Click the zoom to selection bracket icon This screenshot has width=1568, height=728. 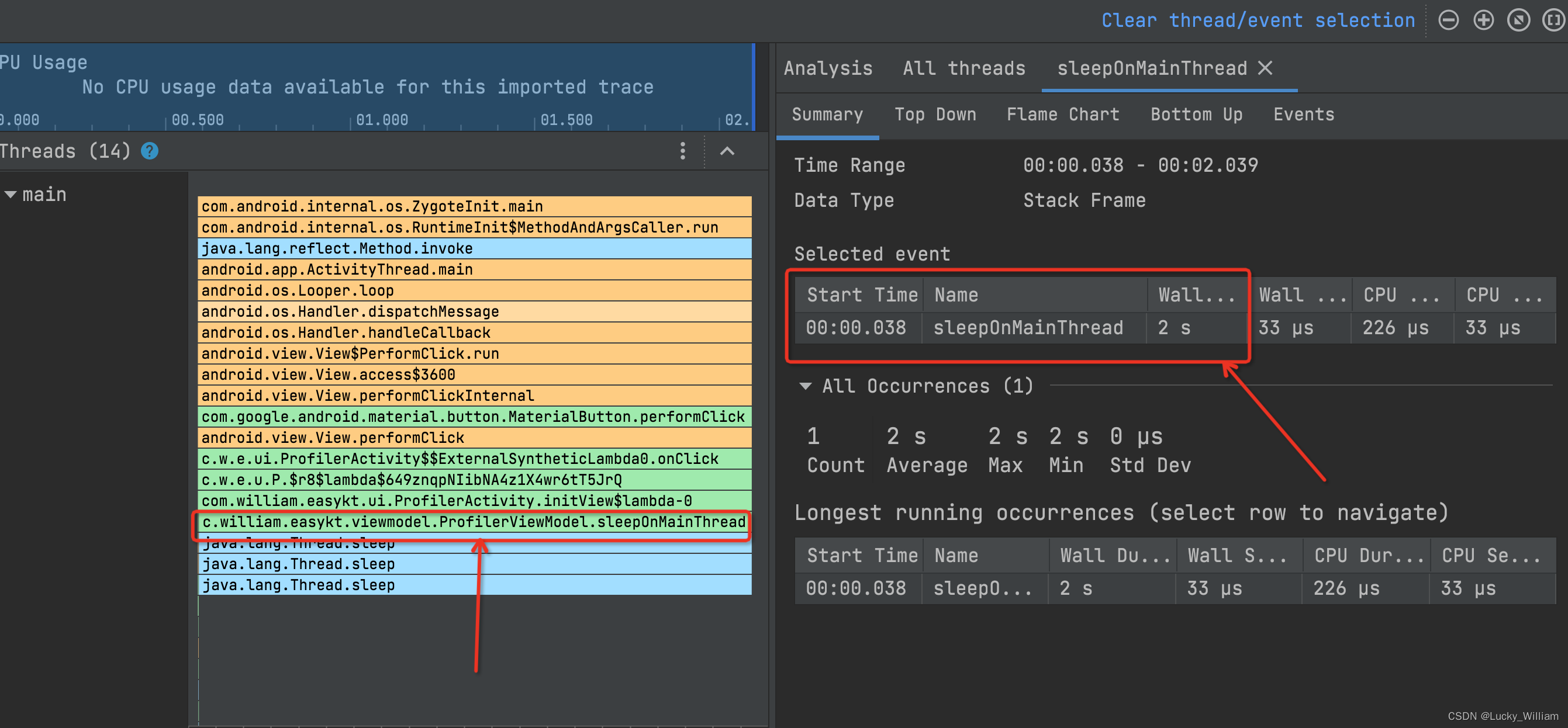coord(1553,20)
